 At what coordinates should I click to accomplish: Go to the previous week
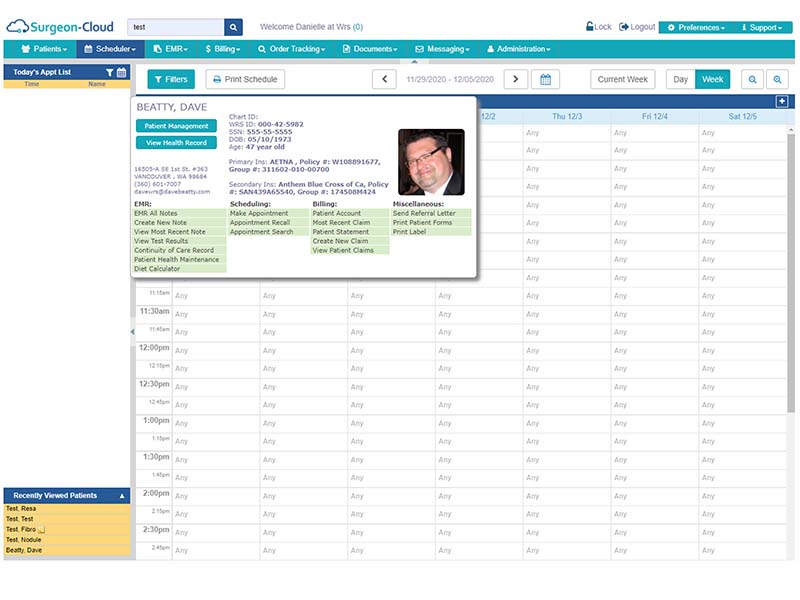tap(384, 79)
